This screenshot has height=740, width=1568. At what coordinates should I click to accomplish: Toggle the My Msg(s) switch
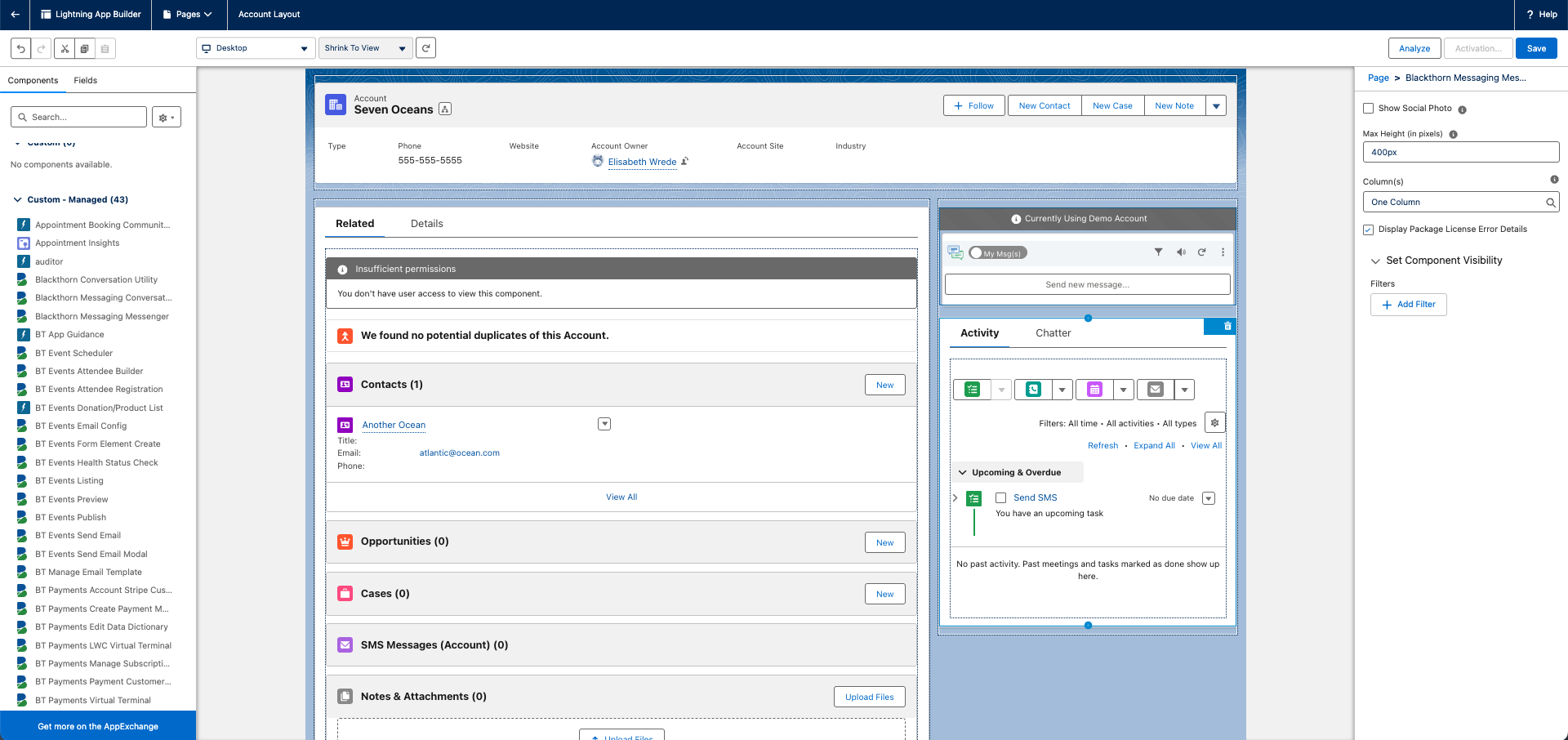point(997,253)
